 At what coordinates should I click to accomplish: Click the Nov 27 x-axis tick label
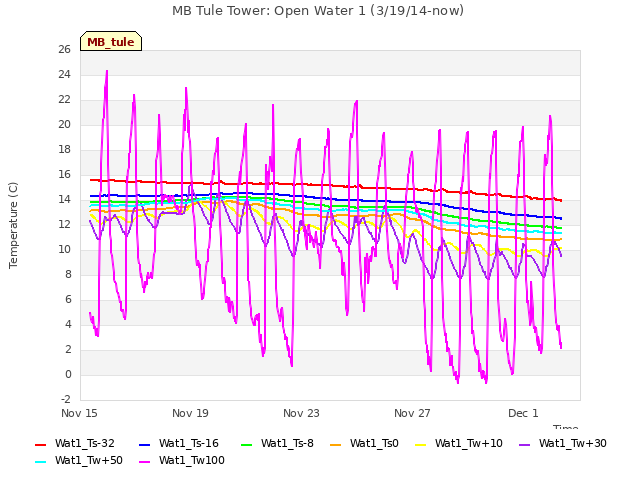(x=412, y=413)
